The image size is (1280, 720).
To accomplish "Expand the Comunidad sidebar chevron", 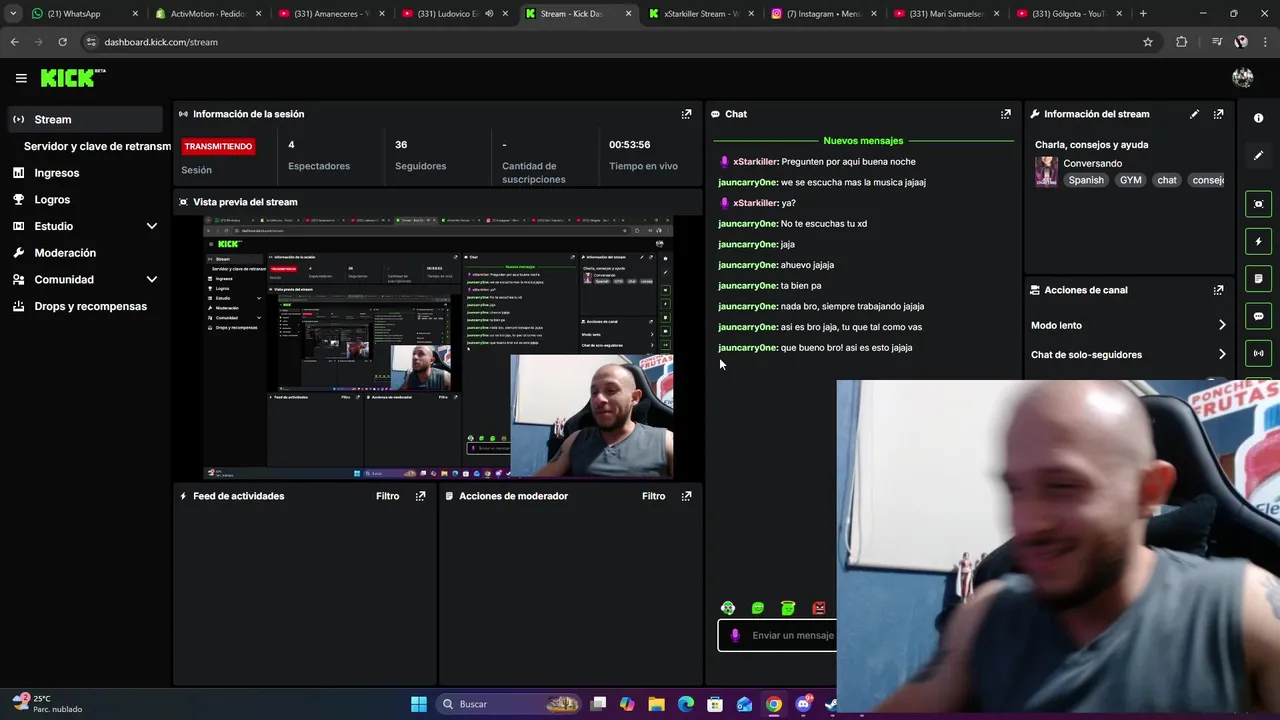I will click(152, 280).
